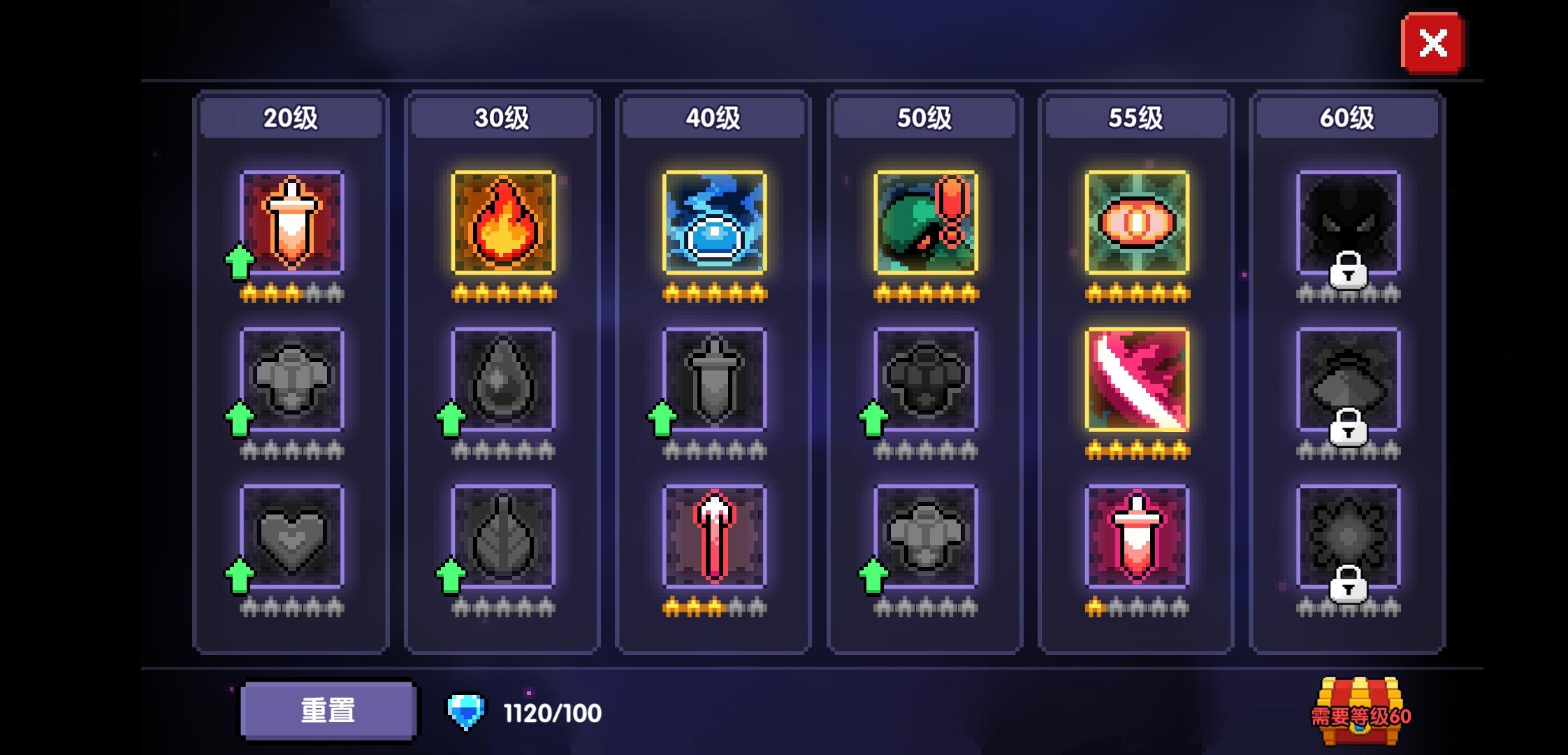Choose the pink slash skill icon
Viewport: 1568px width, 755px height.
coord(1137,380)
